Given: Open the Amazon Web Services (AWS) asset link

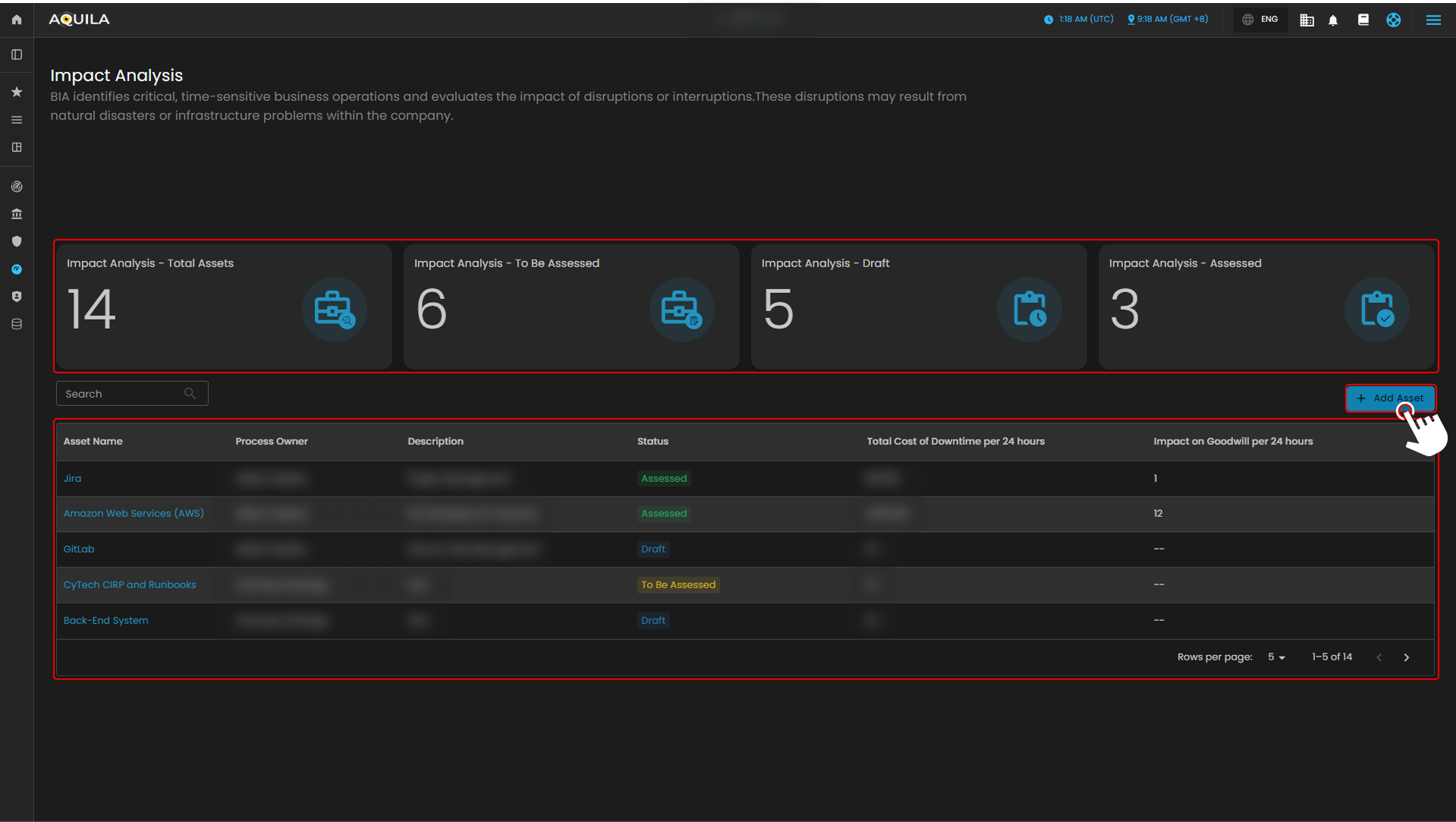Looking at the screenshot, I should (134, 514).
